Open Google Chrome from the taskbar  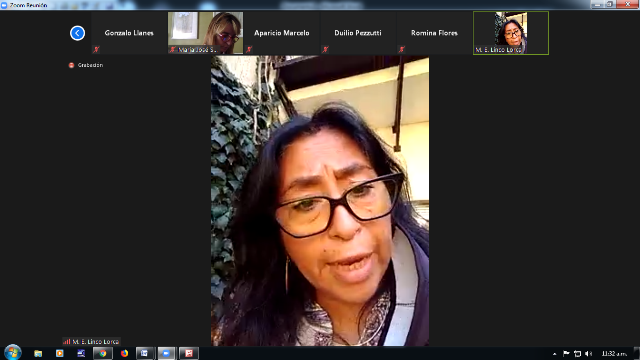[x=103, y=353]
